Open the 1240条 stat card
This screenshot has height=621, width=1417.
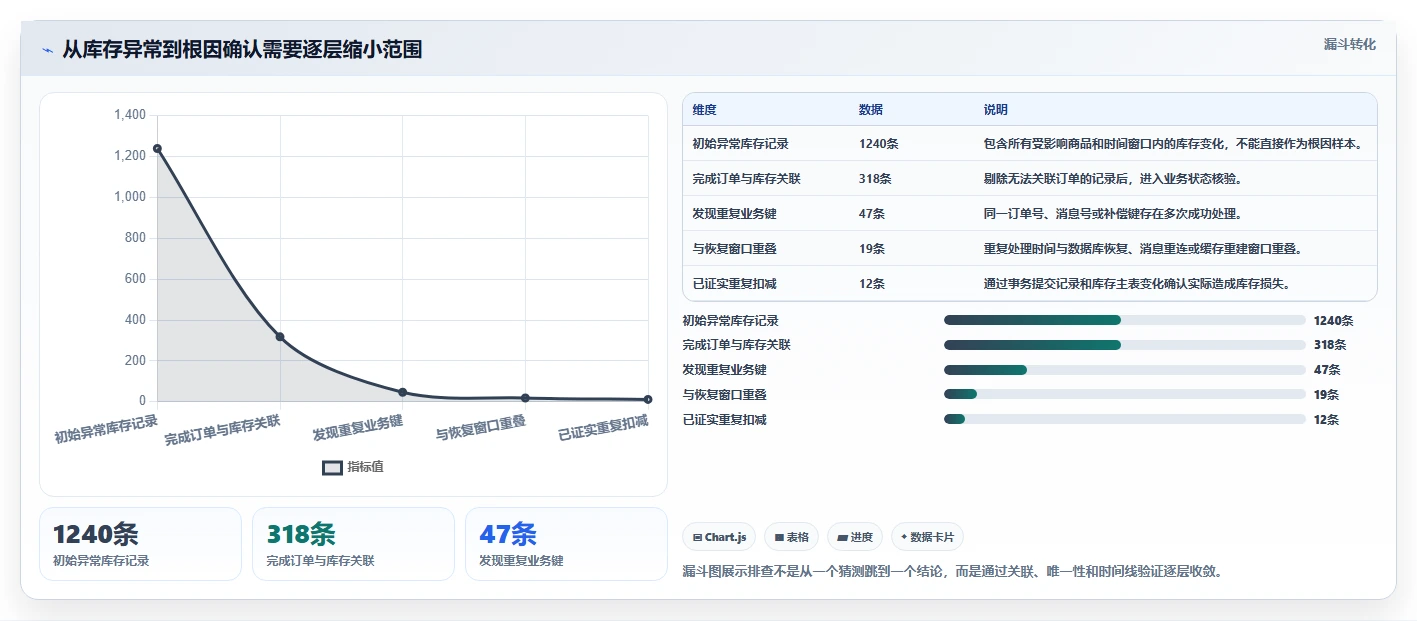click(141, 544)
